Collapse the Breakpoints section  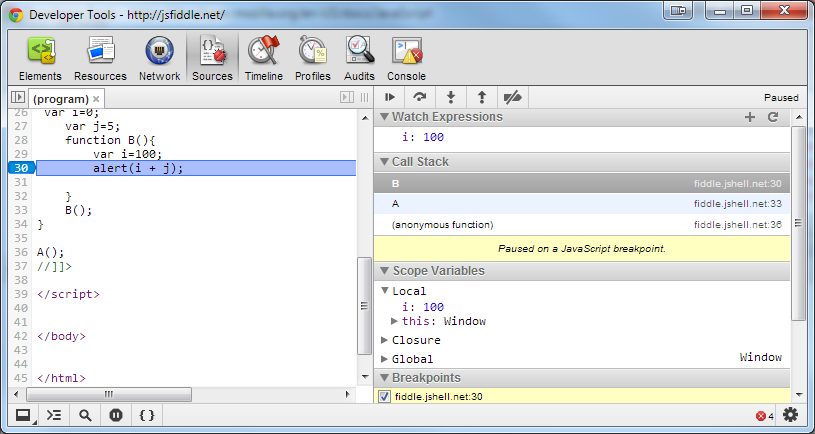[385, 378]
